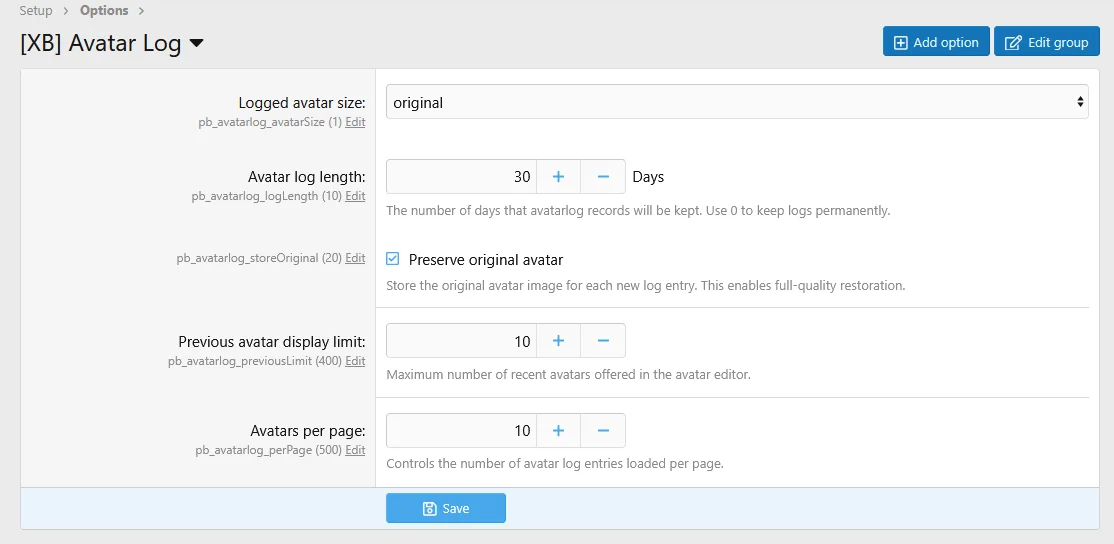Edit the pb_avatarlog_previousLimit option
Viewport: 1114px width, 544px height.
pos(355,361)
